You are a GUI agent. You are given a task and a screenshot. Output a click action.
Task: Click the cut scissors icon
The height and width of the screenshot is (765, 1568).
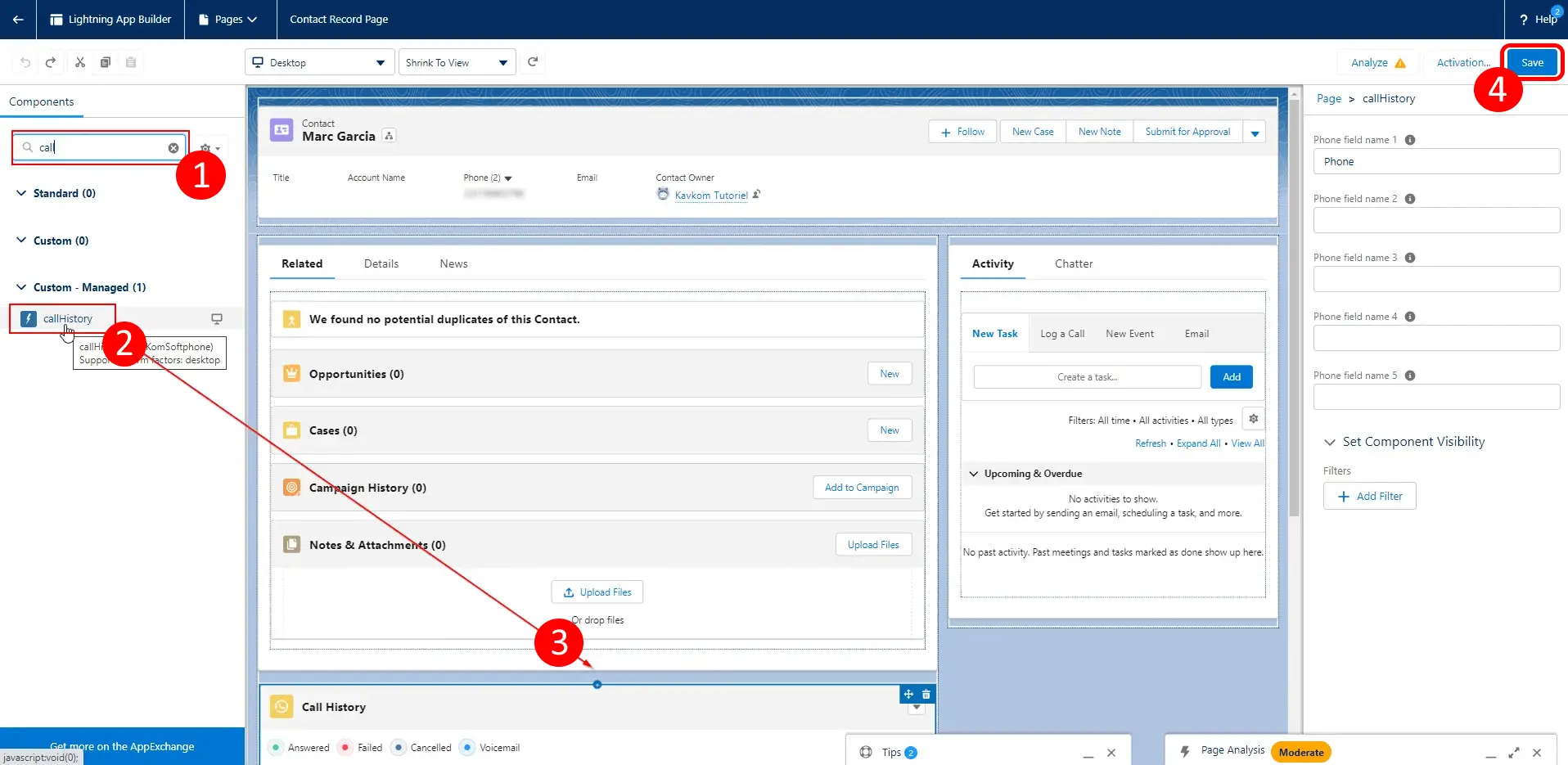[80, 62]
